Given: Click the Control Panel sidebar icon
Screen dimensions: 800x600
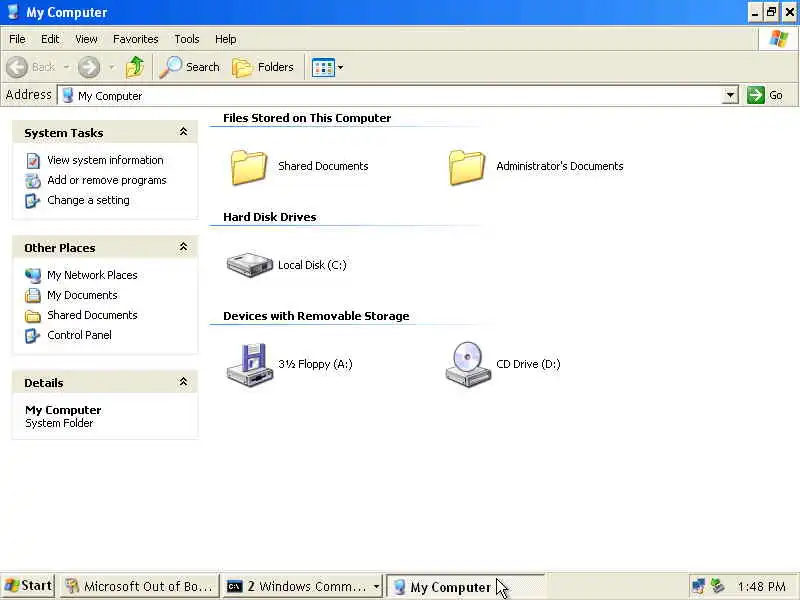Looking at the screenshot, I should point(33,336).
